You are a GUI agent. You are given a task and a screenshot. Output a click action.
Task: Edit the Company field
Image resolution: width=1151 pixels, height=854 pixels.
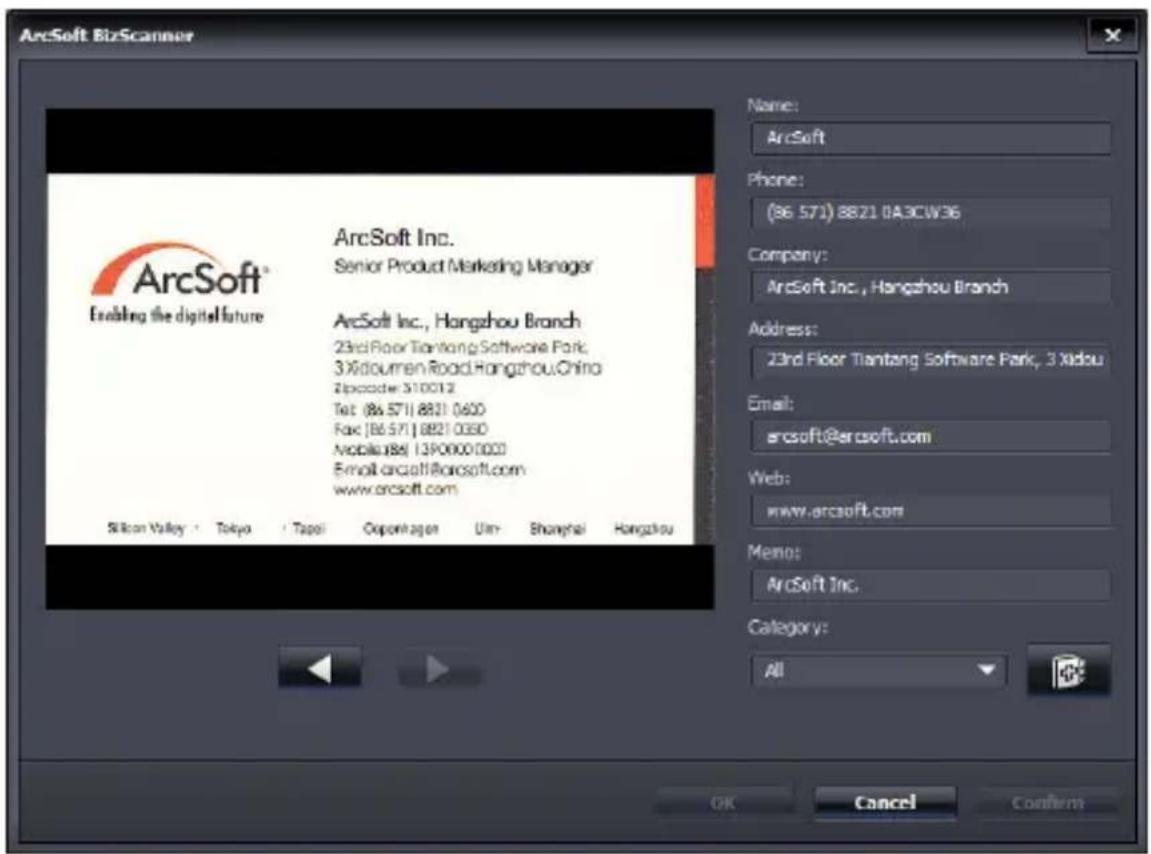(931, 287)
